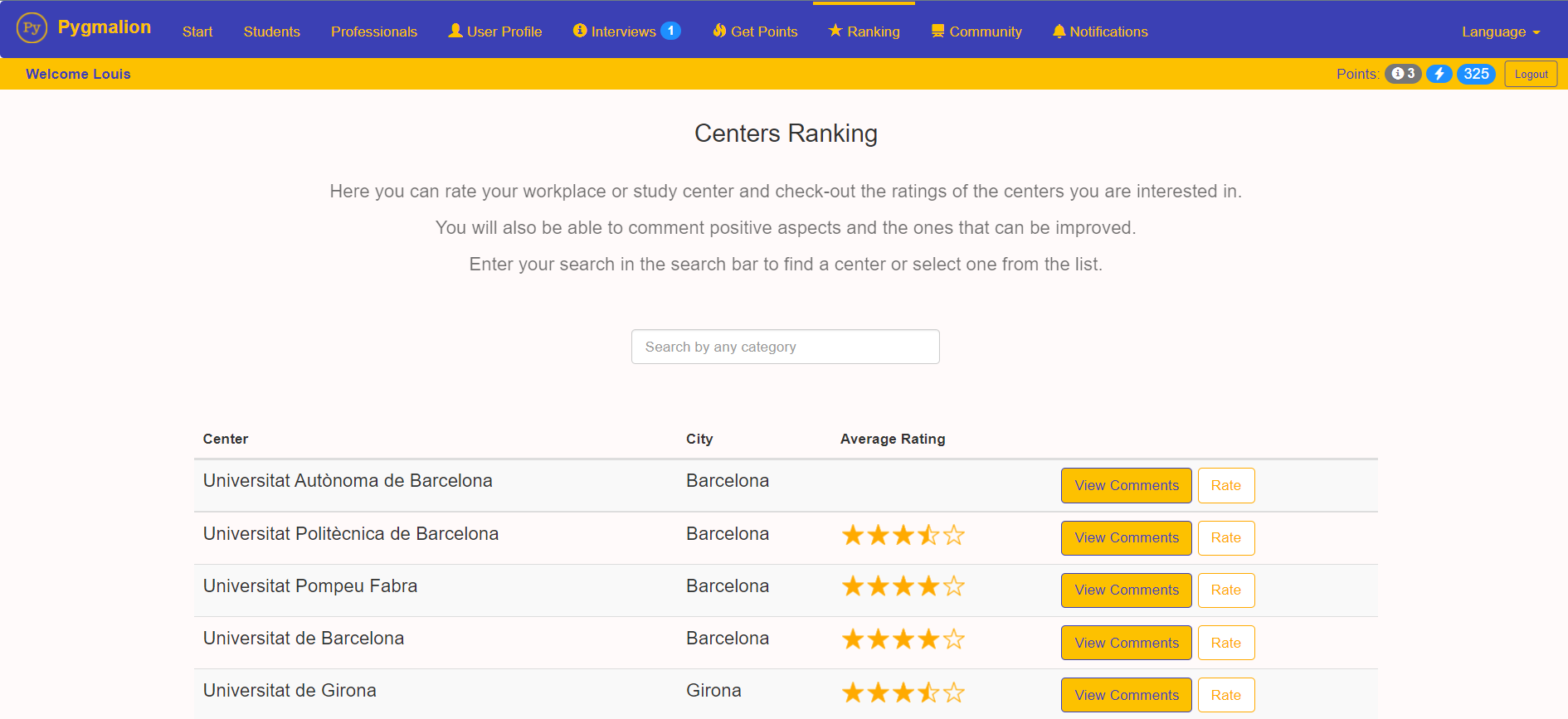This screenshot has height=719, width=1568.
Task: Go to the Start menu item
Action: click(197, 32)
